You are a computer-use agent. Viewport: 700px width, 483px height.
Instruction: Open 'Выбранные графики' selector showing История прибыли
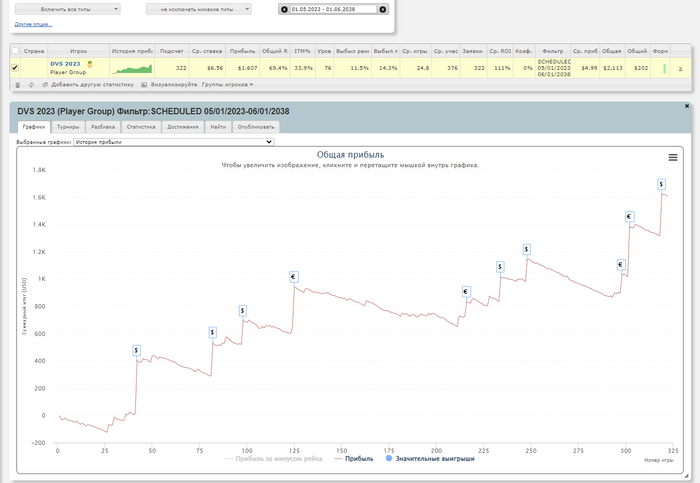point(174,142)
